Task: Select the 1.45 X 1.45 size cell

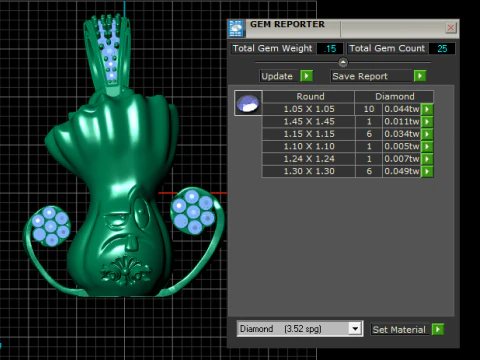Action: coord(308,121)
